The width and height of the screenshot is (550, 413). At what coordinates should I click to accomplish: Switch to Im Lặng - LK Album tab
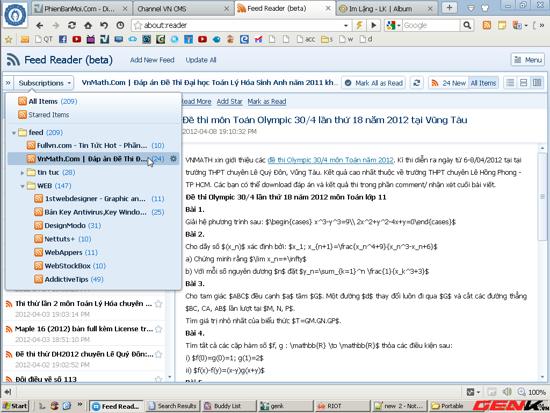coord(385,8)
